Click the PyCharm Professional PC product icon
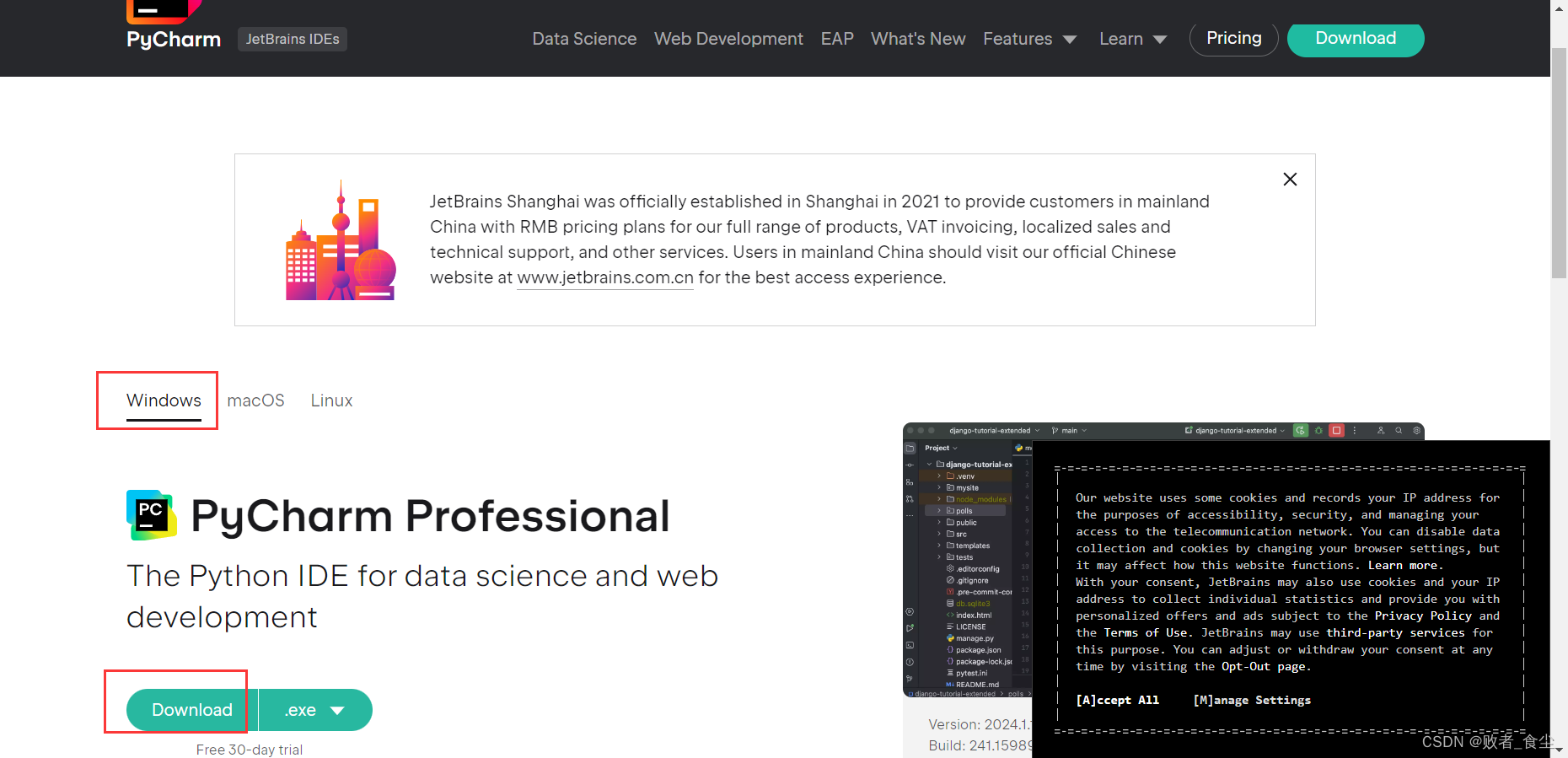 (x=151, y=514)
